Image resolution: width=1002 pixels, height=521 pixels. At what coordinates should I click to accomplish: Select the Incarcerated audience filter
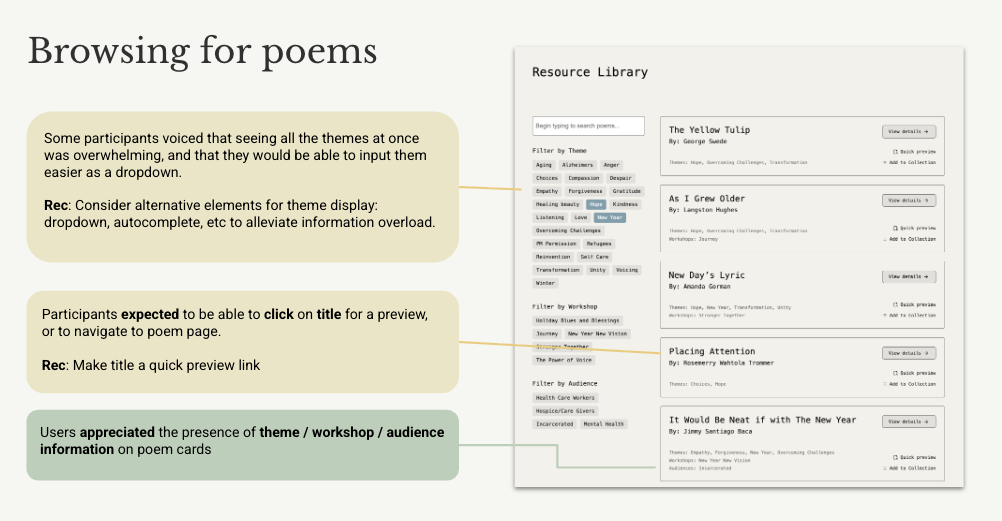pyautogui.click(x=555, y=424)
